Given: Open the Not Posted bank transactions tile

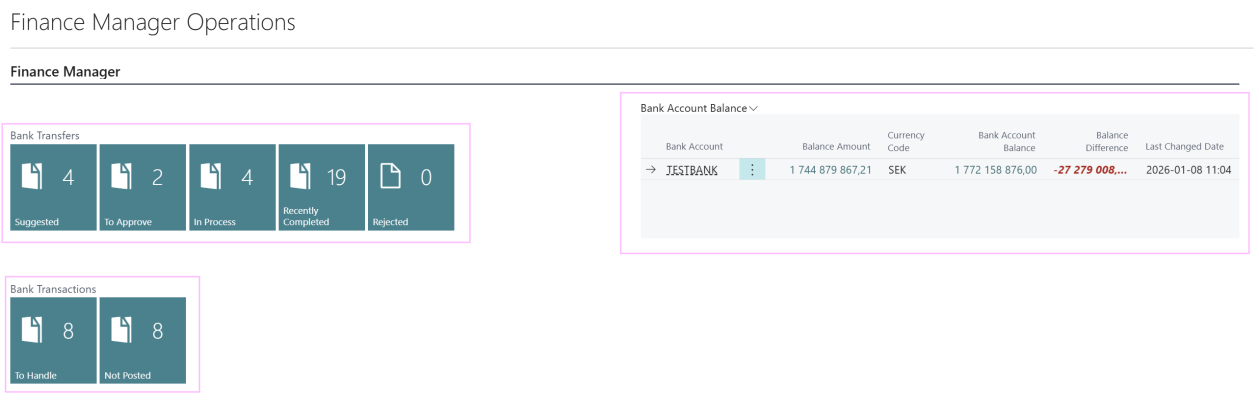Looking at the screenshot, I should 142,340.
